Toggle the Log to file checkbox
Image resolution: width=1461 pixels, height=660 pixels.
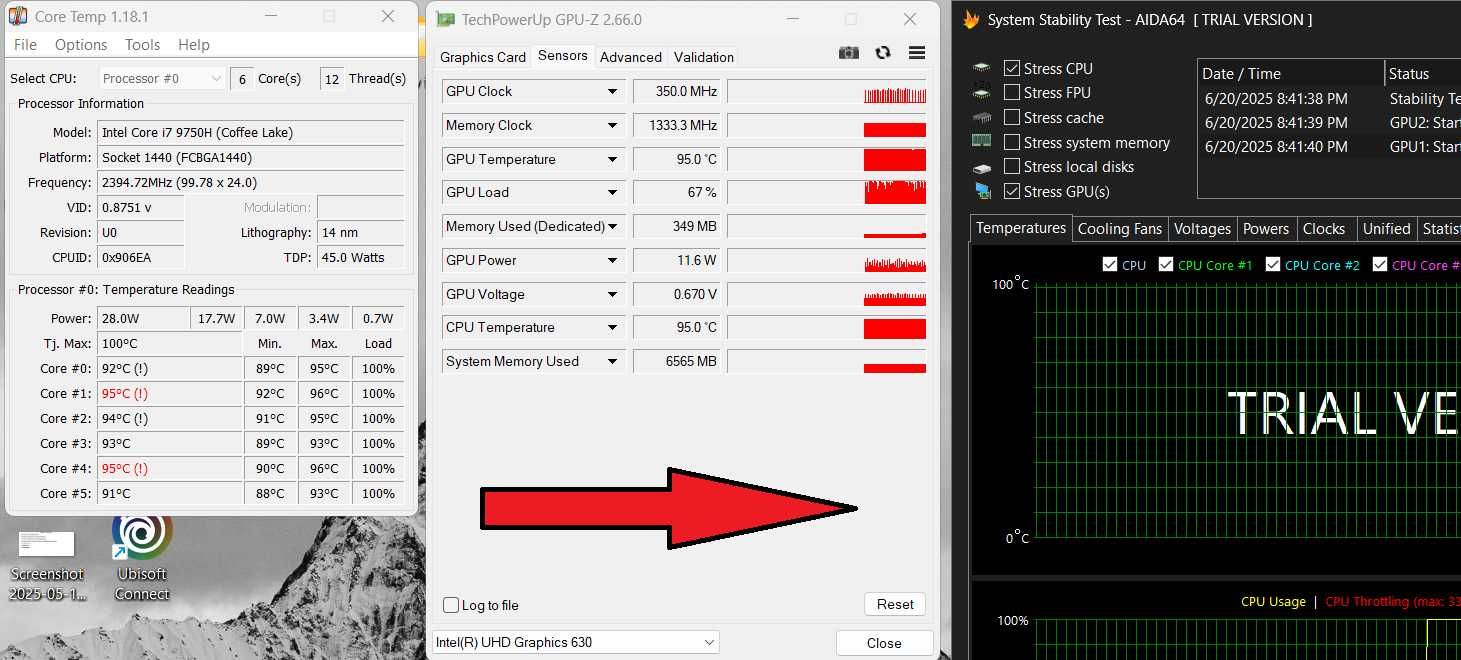coord(451,605)
